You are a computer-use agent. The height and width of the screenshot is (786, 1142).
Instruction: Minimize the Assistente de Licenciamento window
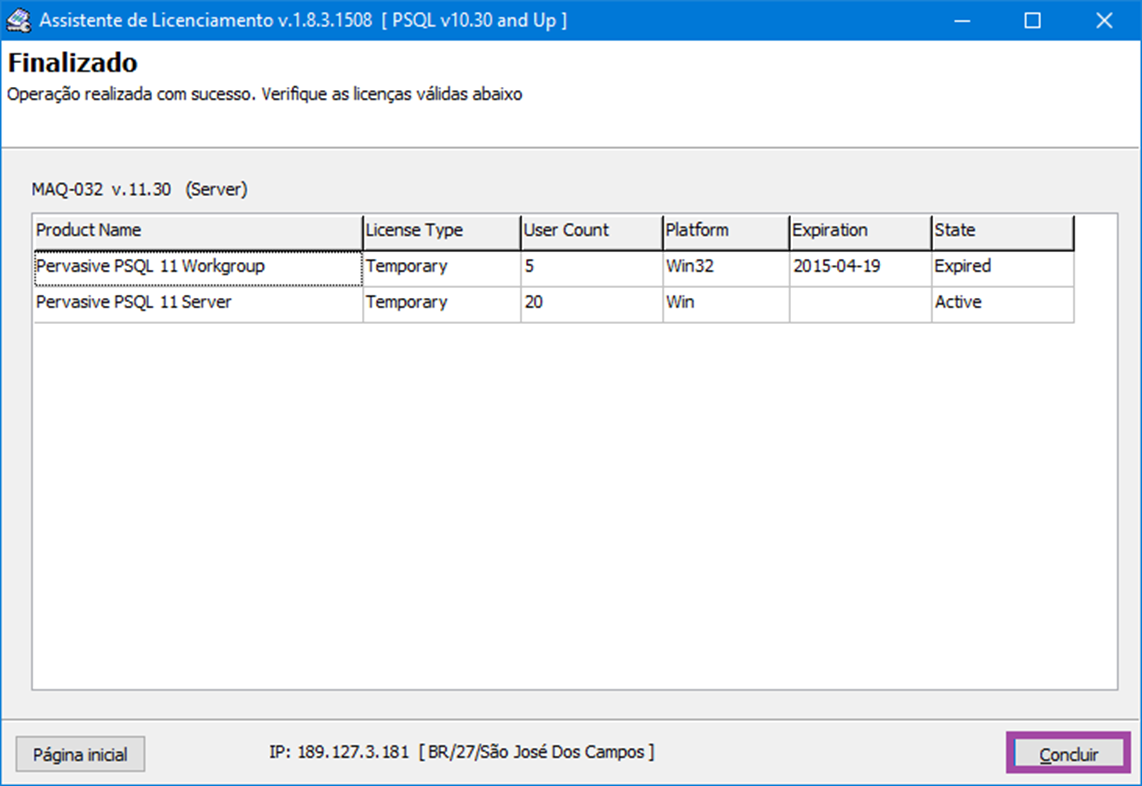pyautogui.click(x=962, y=20)
